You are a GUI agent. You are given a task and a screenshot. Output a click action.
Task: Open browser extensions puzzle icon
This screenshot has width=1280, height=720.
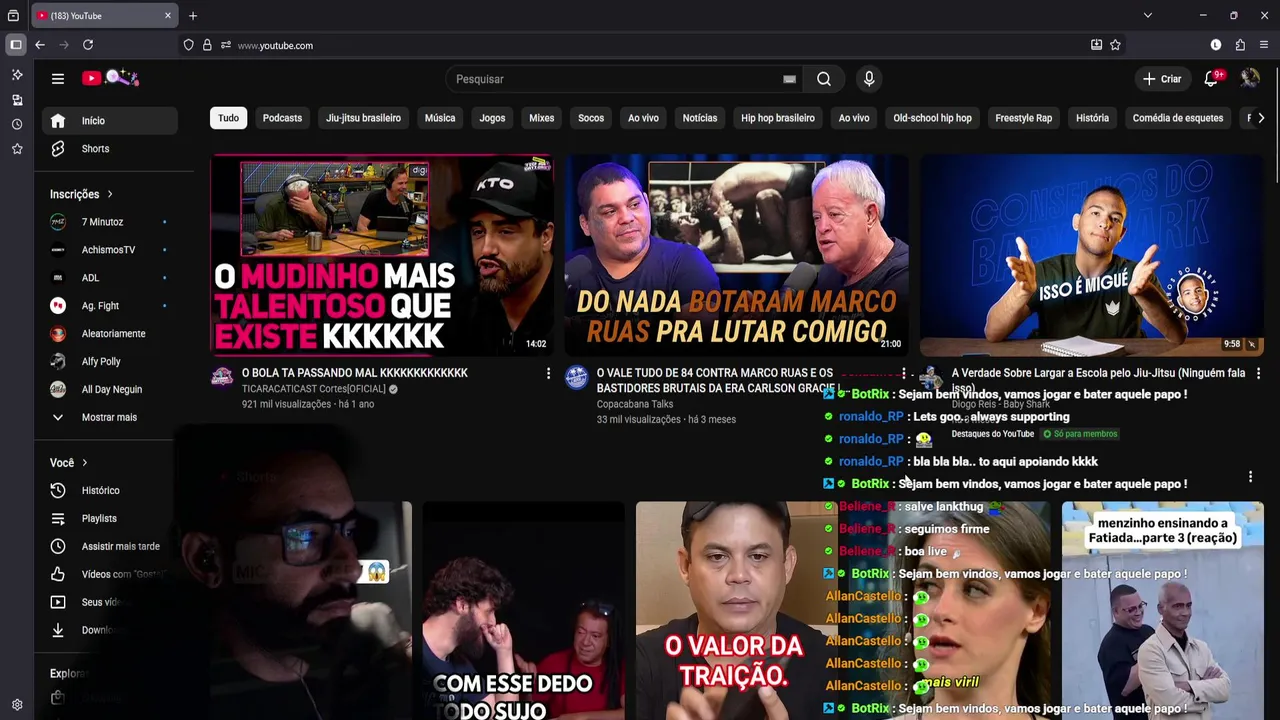(x=1240, y=45)
